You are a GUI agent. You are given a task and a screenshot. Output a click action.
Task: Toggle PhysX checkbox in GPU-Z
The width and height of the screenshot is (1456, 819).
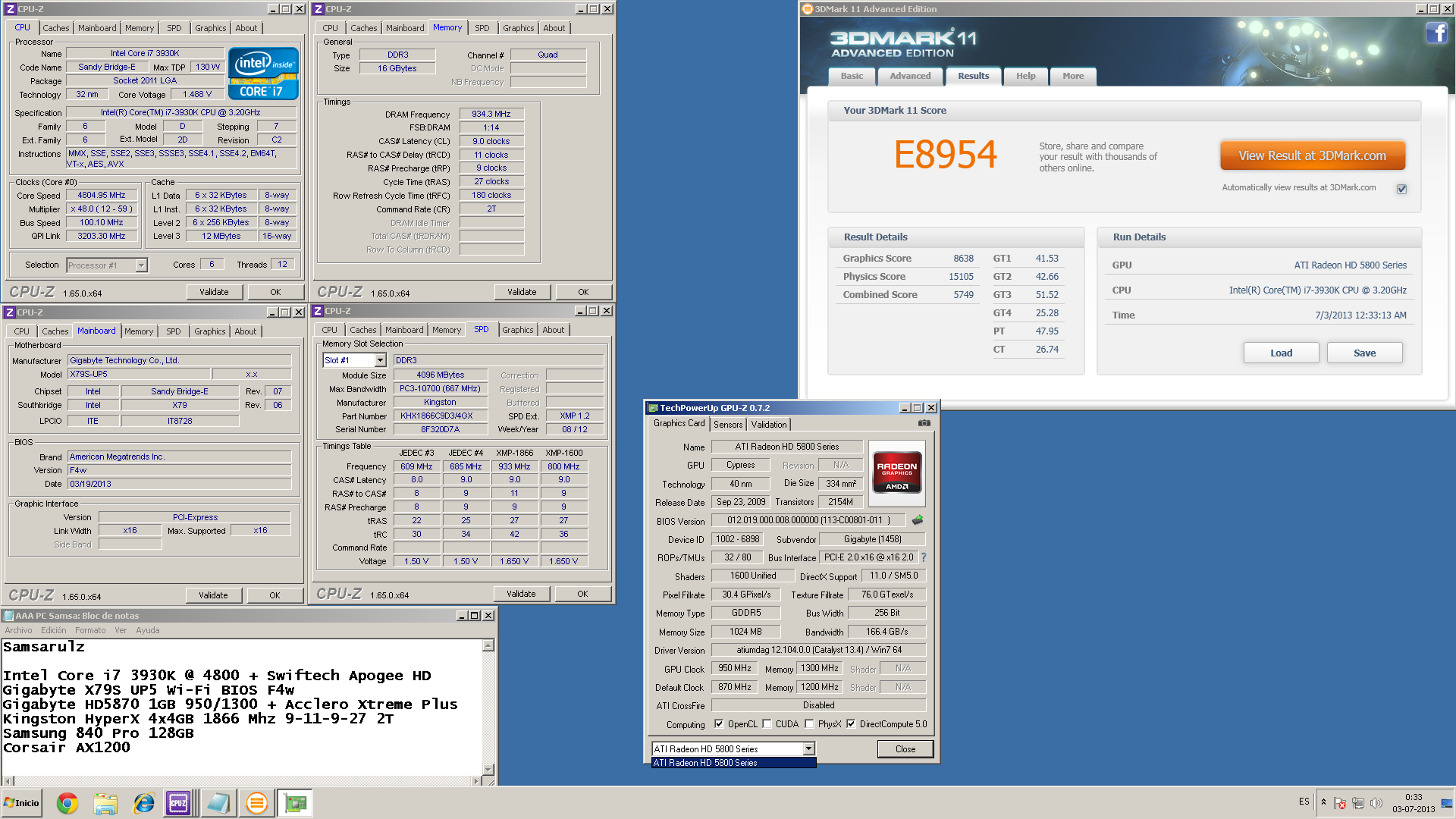click(809, 724)
